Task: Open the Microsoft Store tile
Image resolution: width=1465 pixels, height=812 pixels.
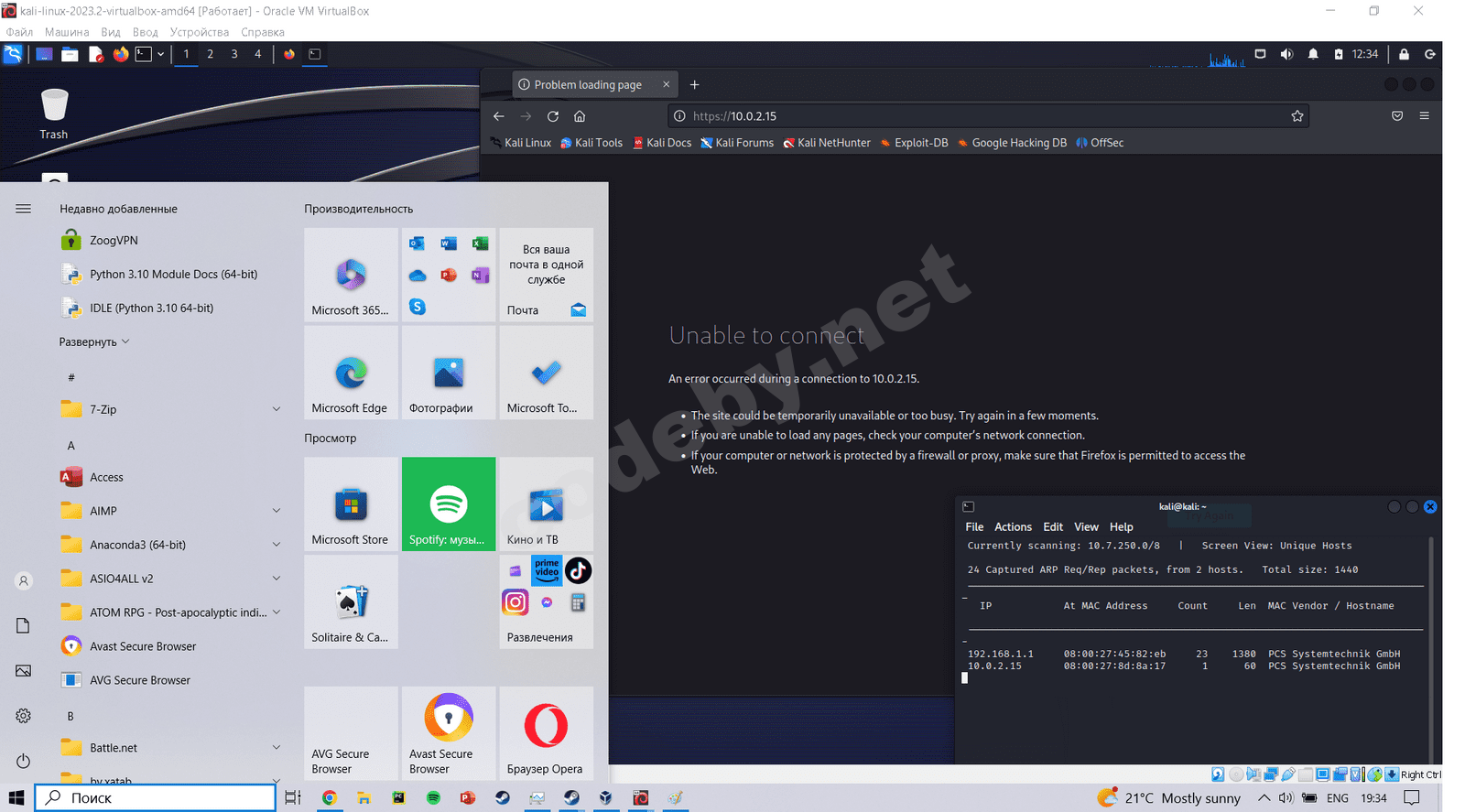Action: (351, 503)
